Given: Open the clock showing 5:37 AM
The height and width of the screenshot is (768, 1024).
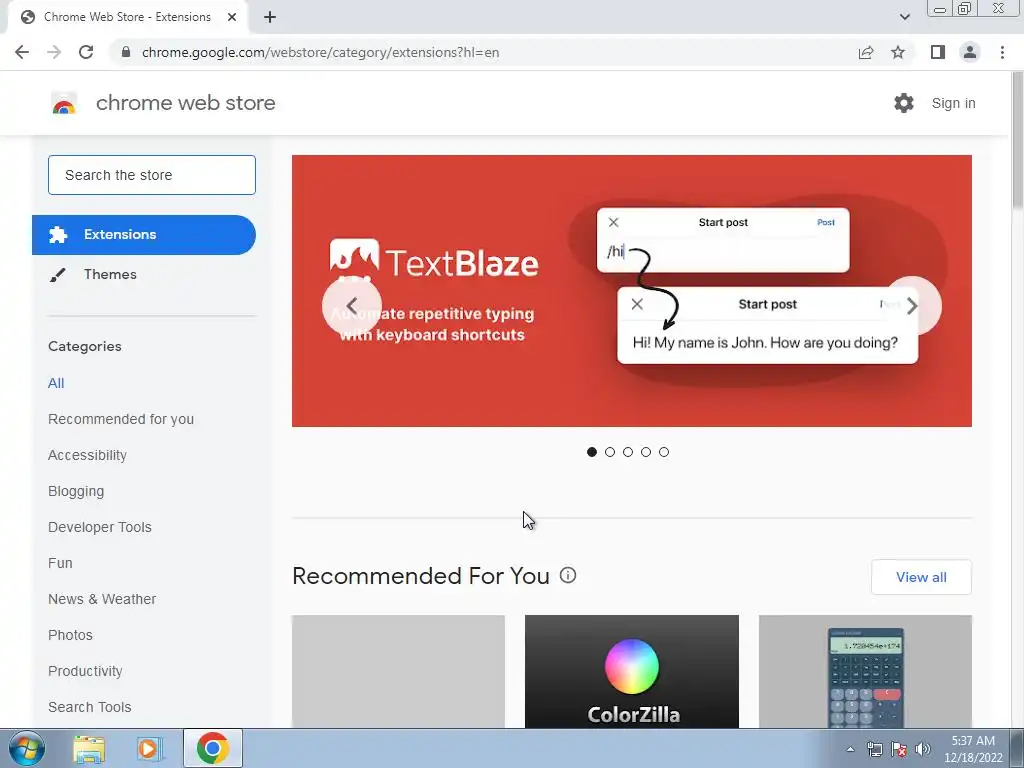Looking at the screenshot, I should pyautogui.click(x=973, y=749).
